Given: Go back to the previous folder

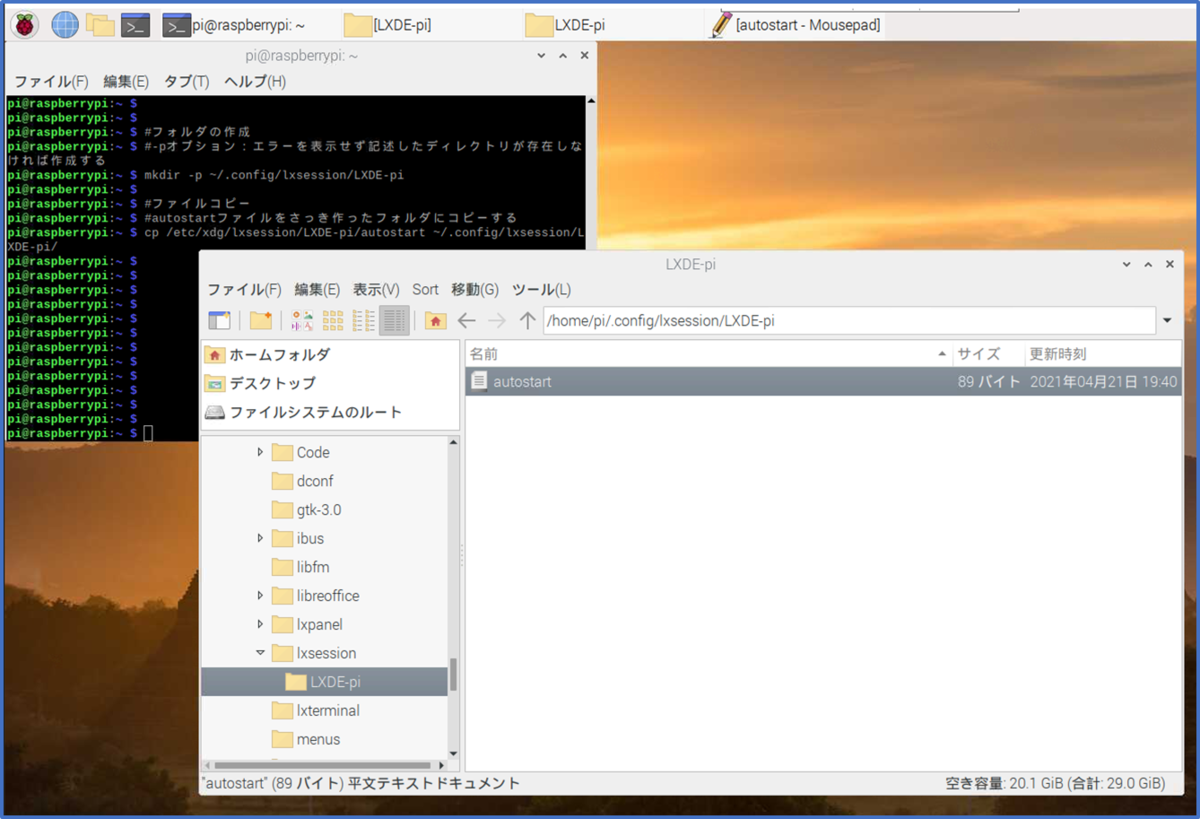Looking at the screenshot, I should (x=466, y=320).
